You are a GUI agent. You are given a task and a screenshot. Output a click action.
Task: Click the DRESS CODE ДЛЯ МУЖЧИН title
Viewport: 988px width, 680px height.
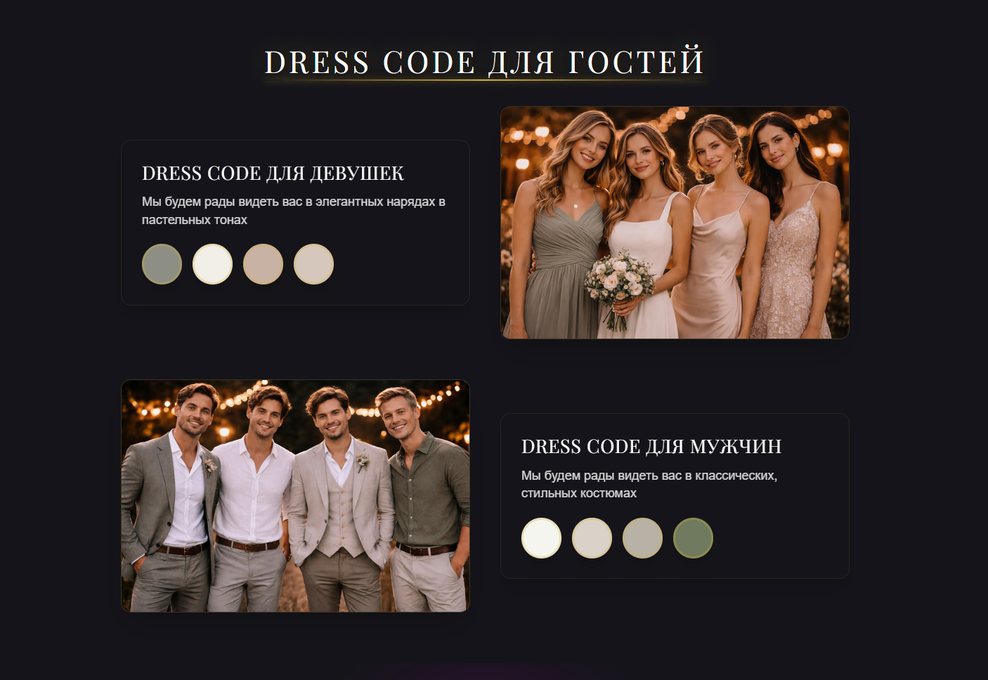pyautogui.click(x=652, y=446)
